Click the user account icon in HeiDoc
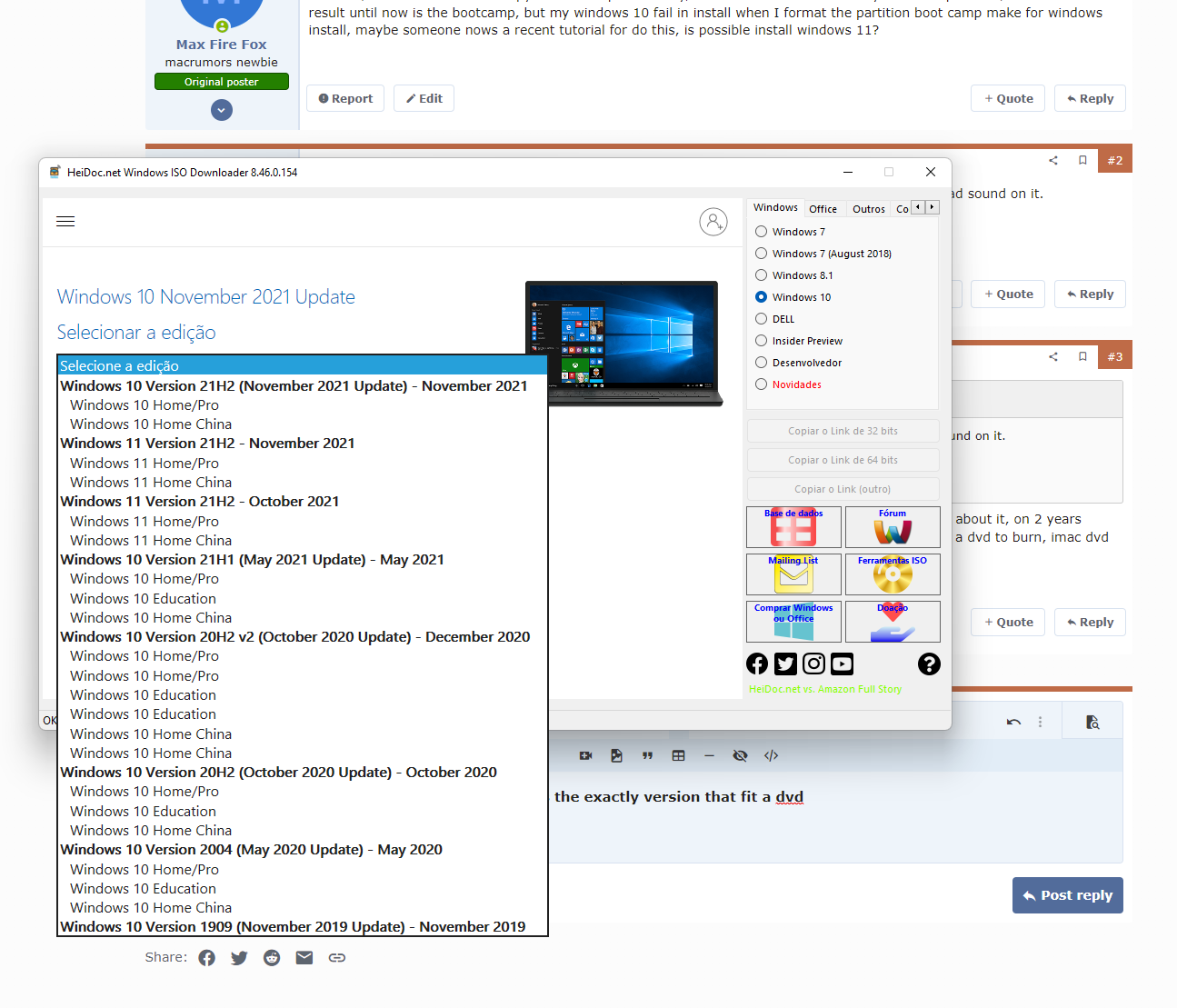Screen dimensions: 1177x1008 pyautogui.click(x=713, y=222)
